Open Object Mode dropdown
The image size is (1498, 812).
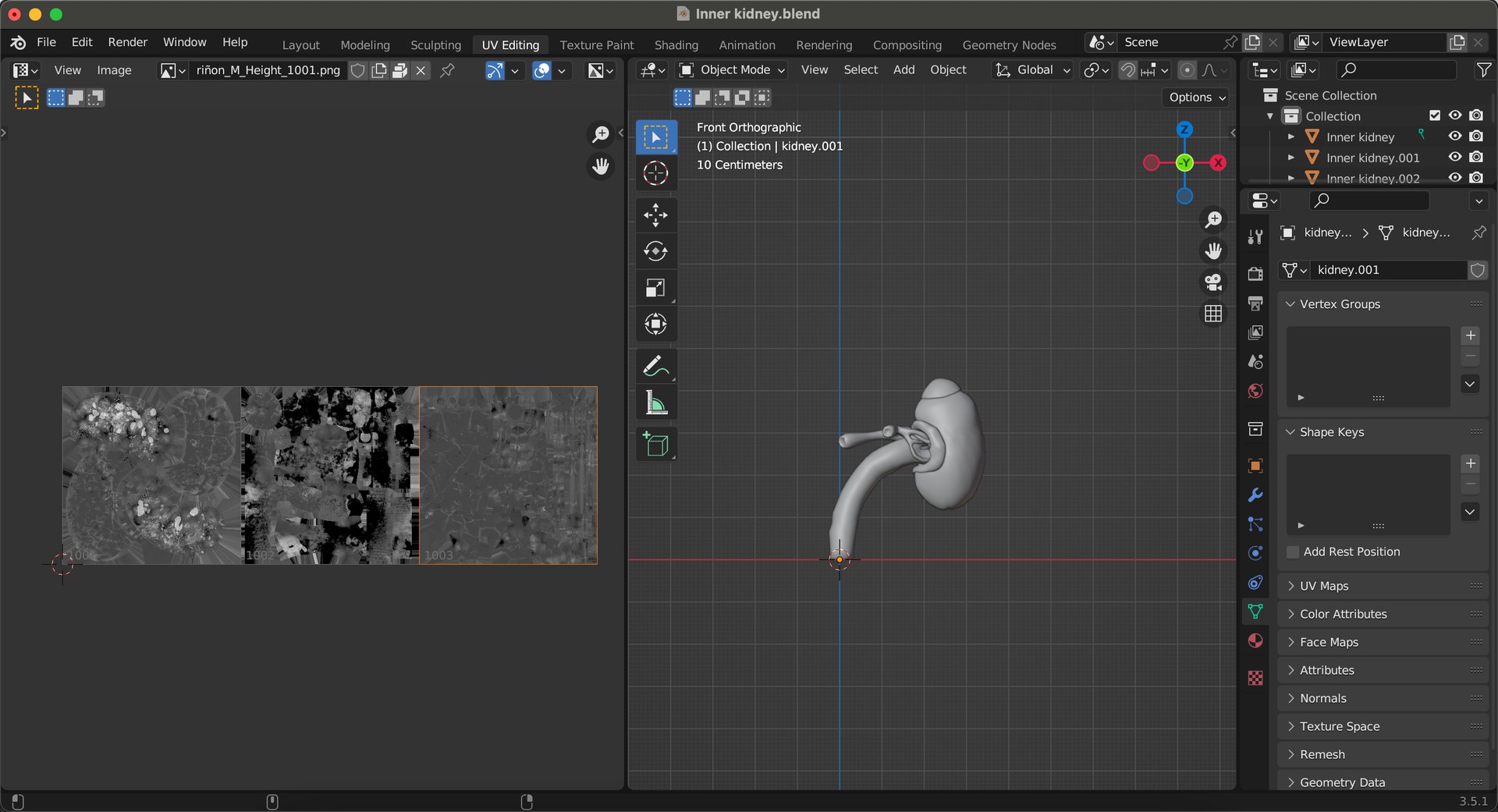pyautogui.click(x=731, y=70)
